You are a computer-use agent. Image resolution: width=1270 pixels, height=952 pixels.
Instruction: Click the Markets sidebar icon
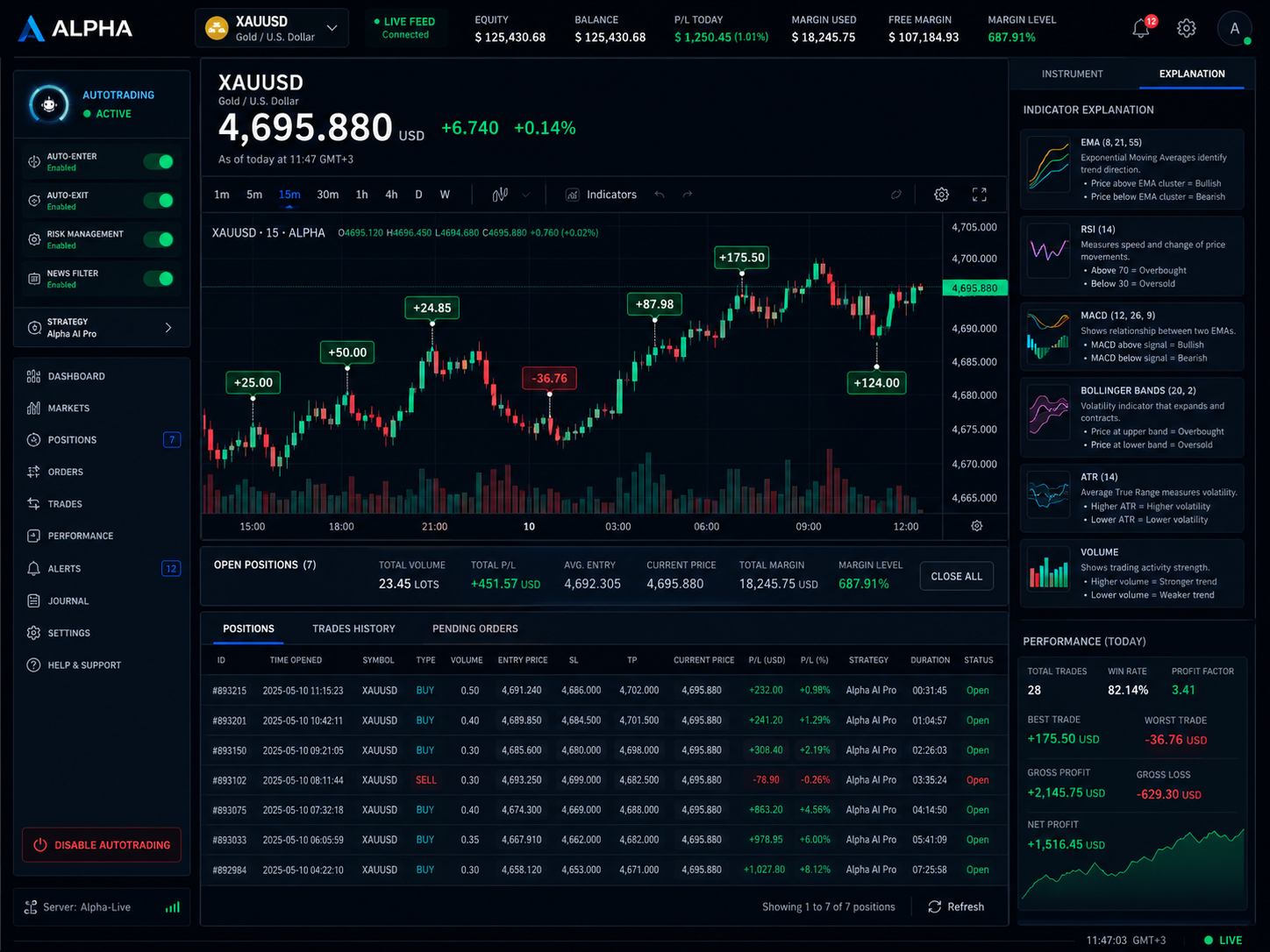point(33,408)
